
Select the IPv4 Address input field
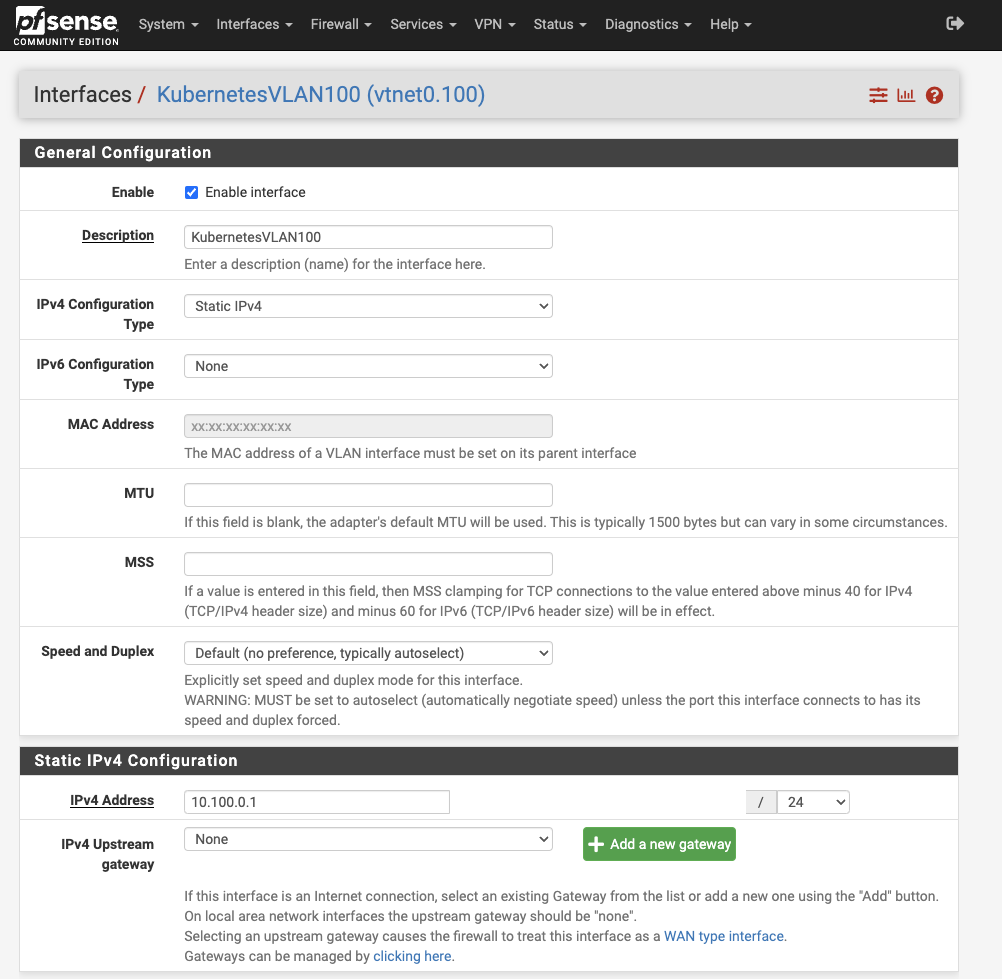(x=316, y=801)
